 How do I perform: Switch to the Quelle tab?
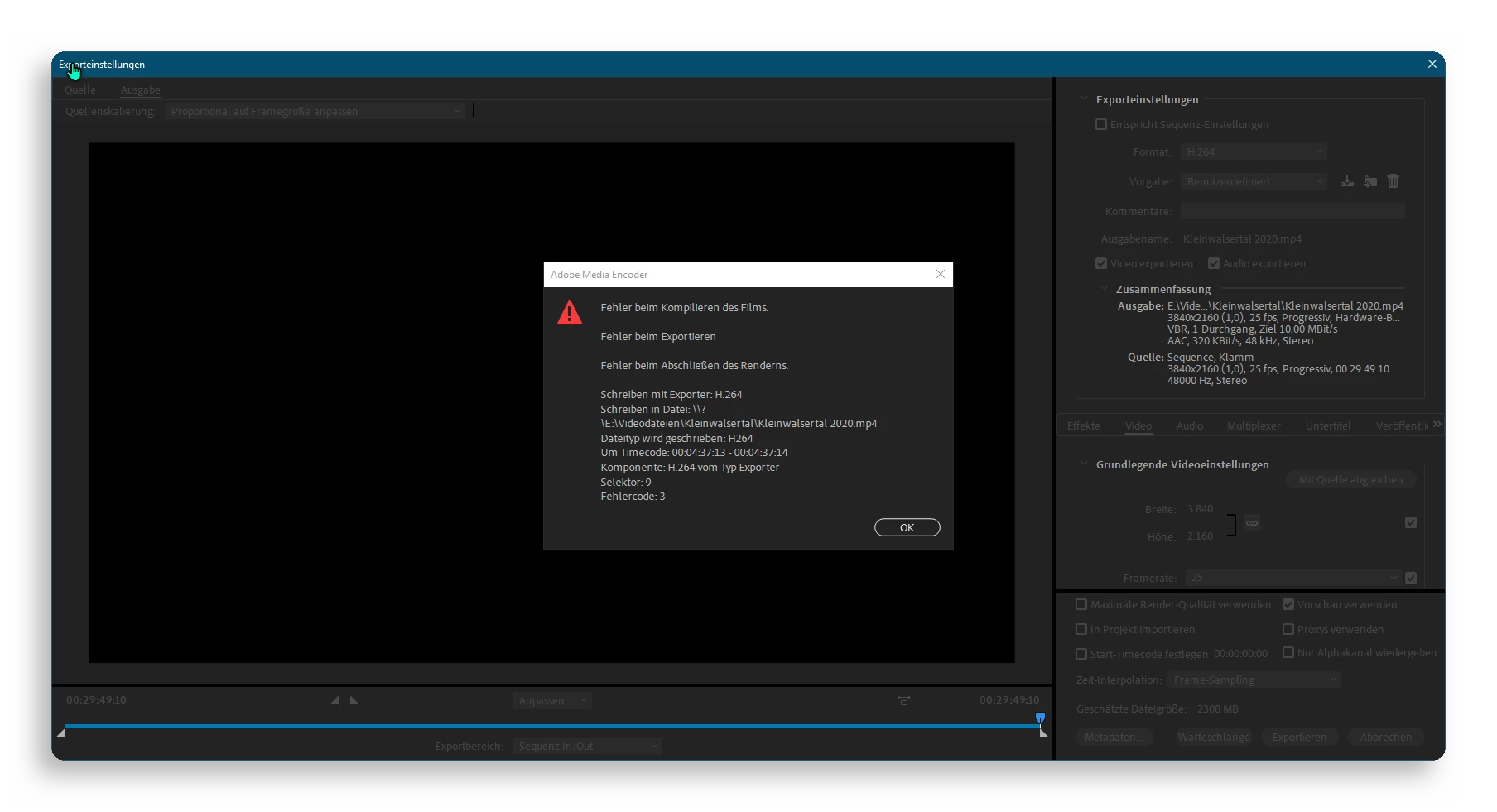click(x=80, y=89)
